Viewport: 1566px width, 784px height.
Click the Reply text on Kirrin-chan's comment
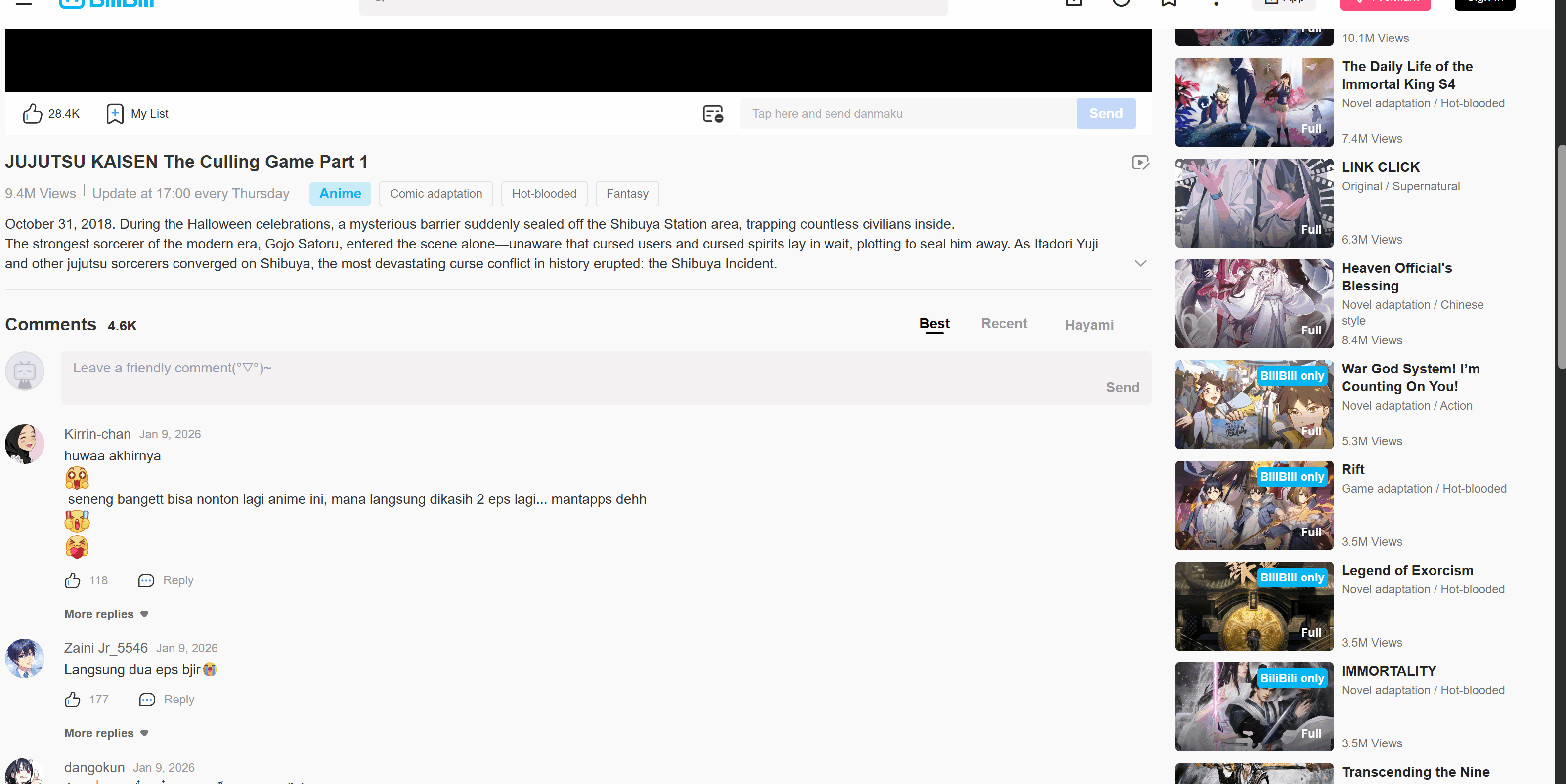pos(178,580)
